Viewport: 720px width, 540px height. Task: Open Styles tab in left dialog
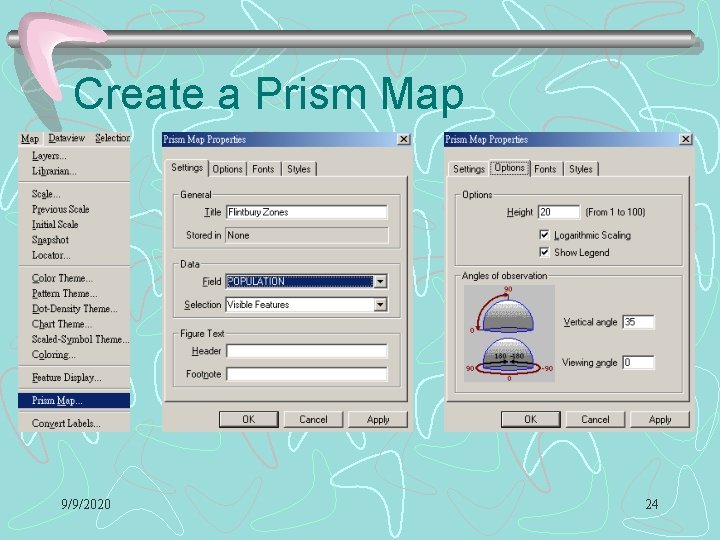299,169
